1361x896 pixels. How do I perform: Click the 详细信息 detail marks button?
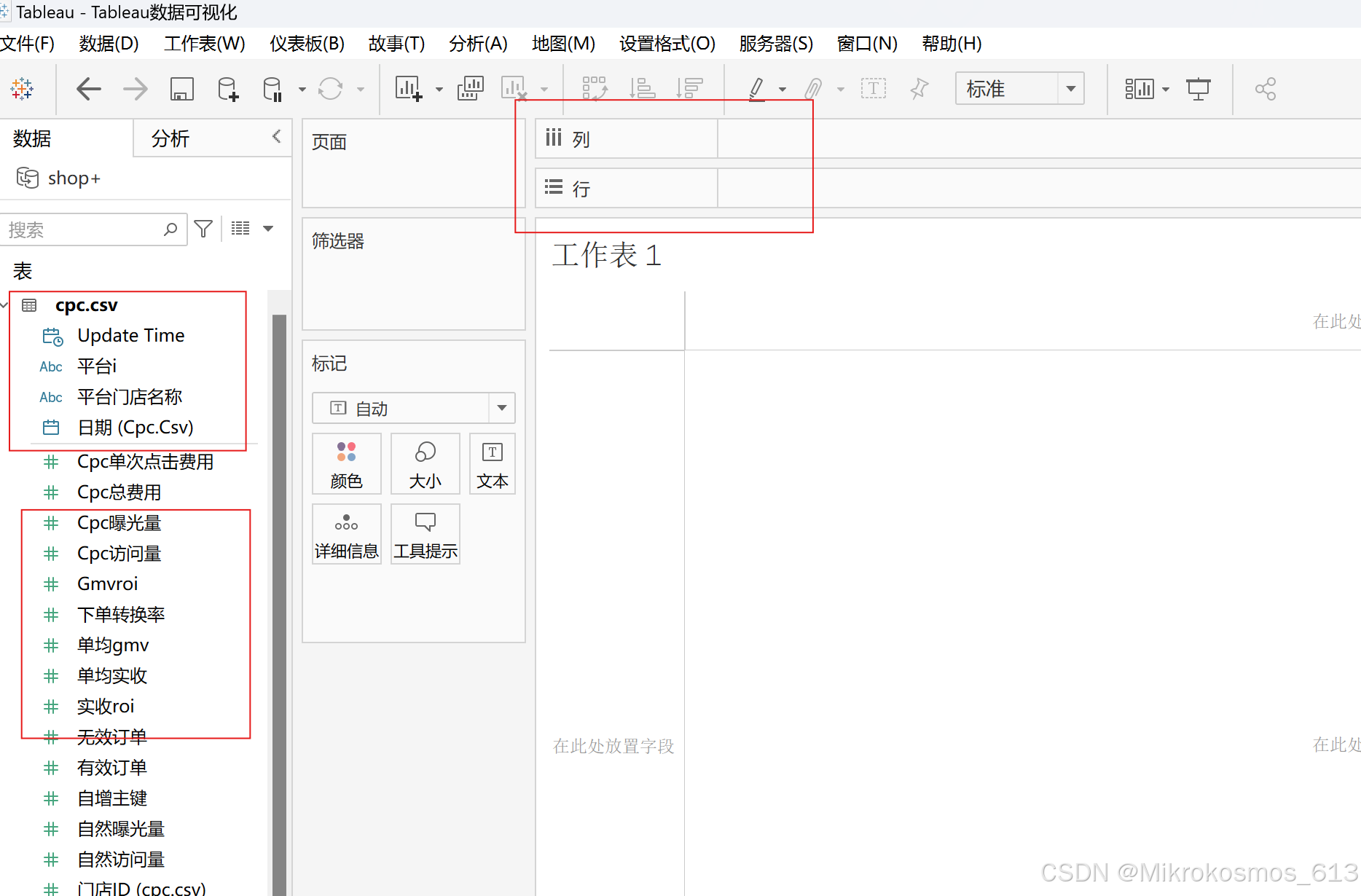pyautogui.click(x=347, y=534)
